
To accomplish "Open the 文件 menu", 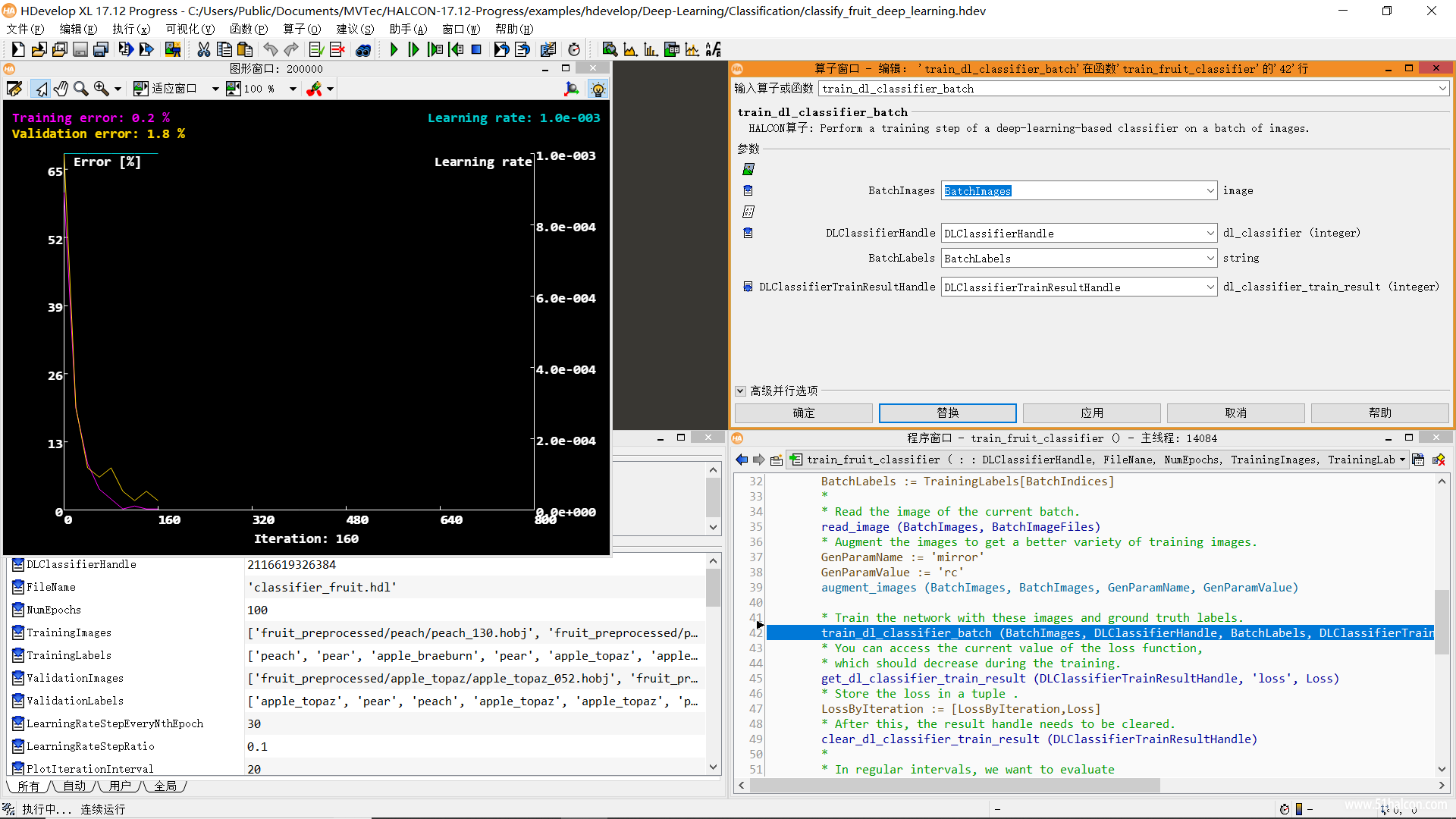I will click(x=25, y=29).
